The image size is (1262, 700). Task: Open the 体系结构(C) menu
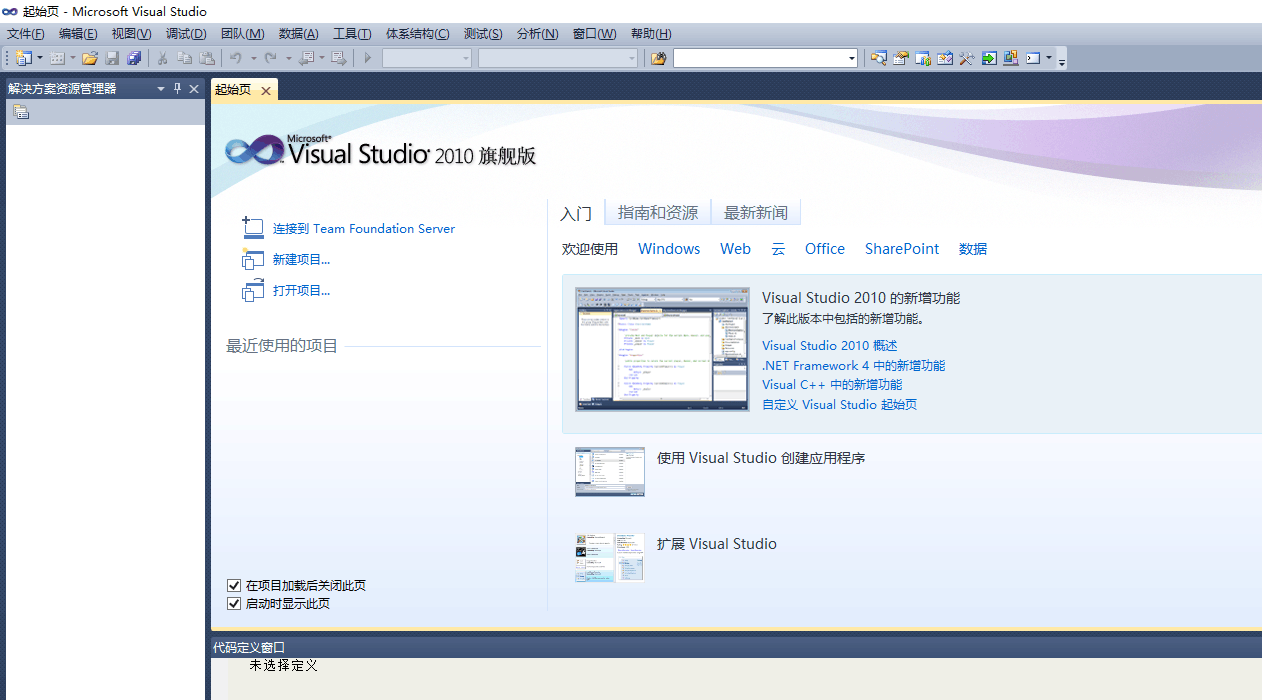417,34
